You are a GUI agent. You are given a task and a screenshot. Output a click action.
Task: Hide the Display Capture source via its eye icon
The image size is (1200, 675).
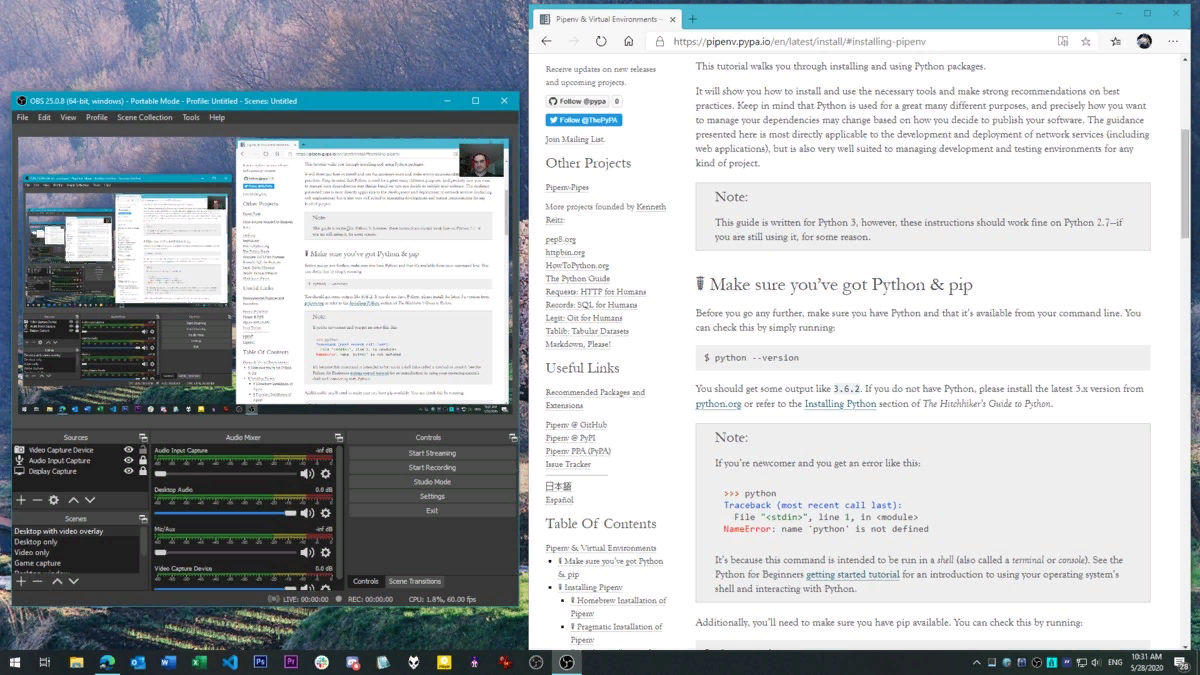point(129,472)
